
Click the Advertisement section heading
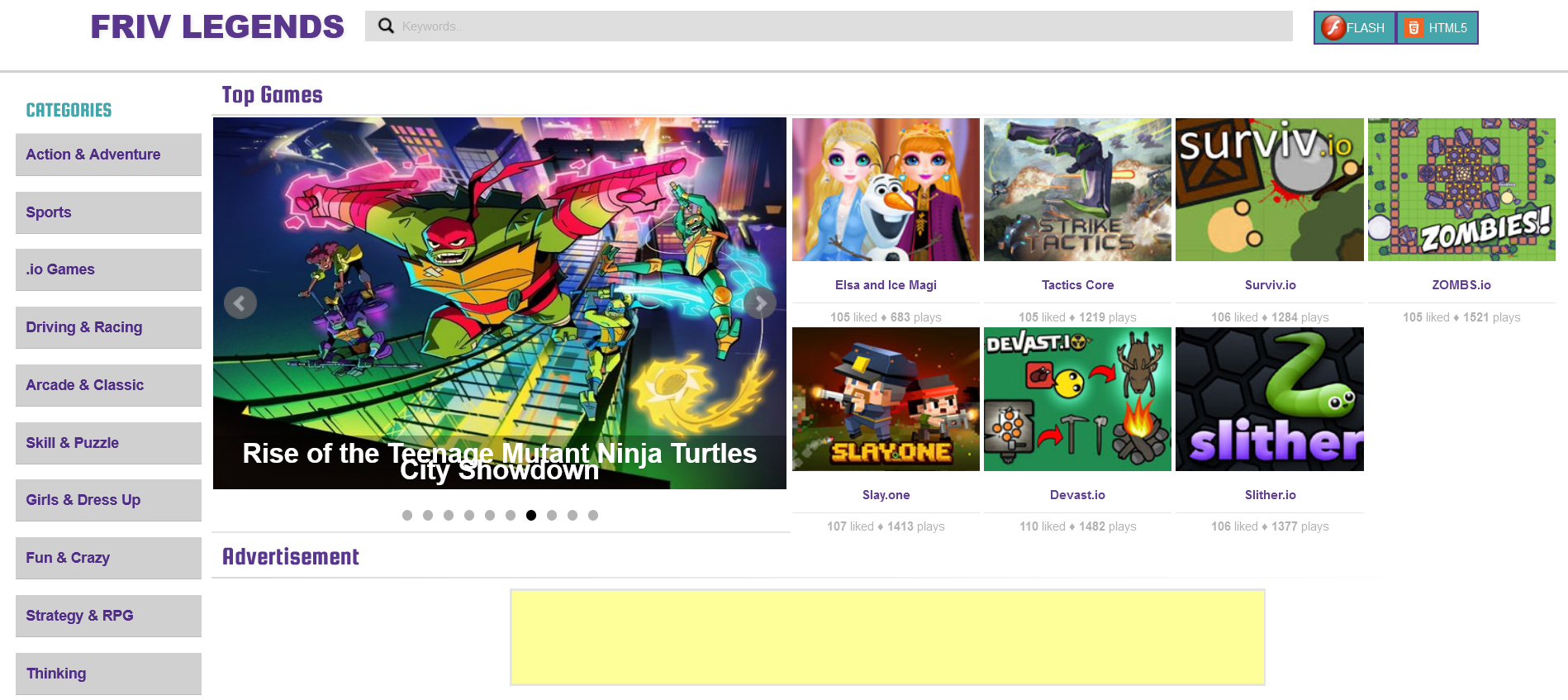(x=291, y=557)
